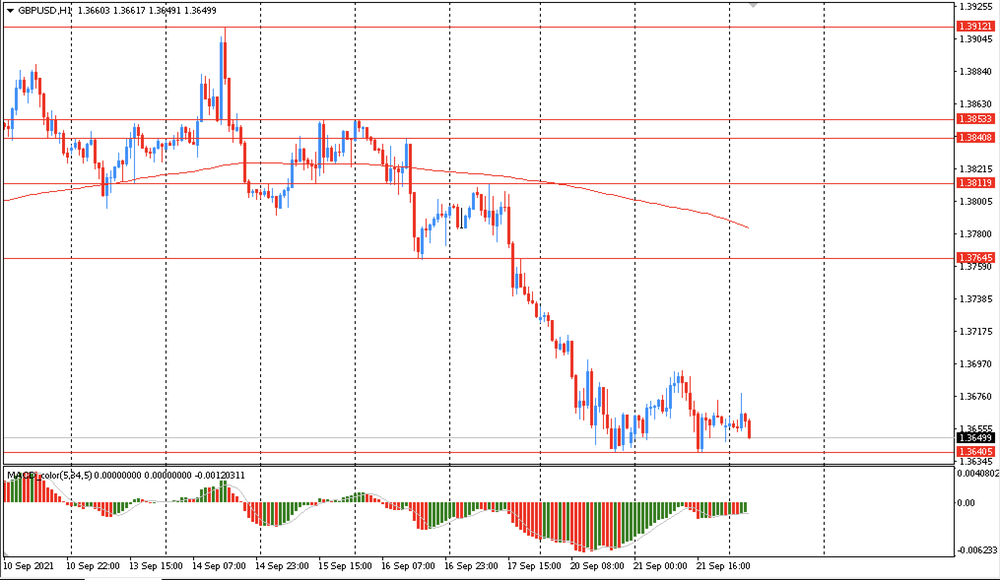Click the low price 1.36491 in header
The height and width of the screenshot is (580, 1000).
coord(164,11)
